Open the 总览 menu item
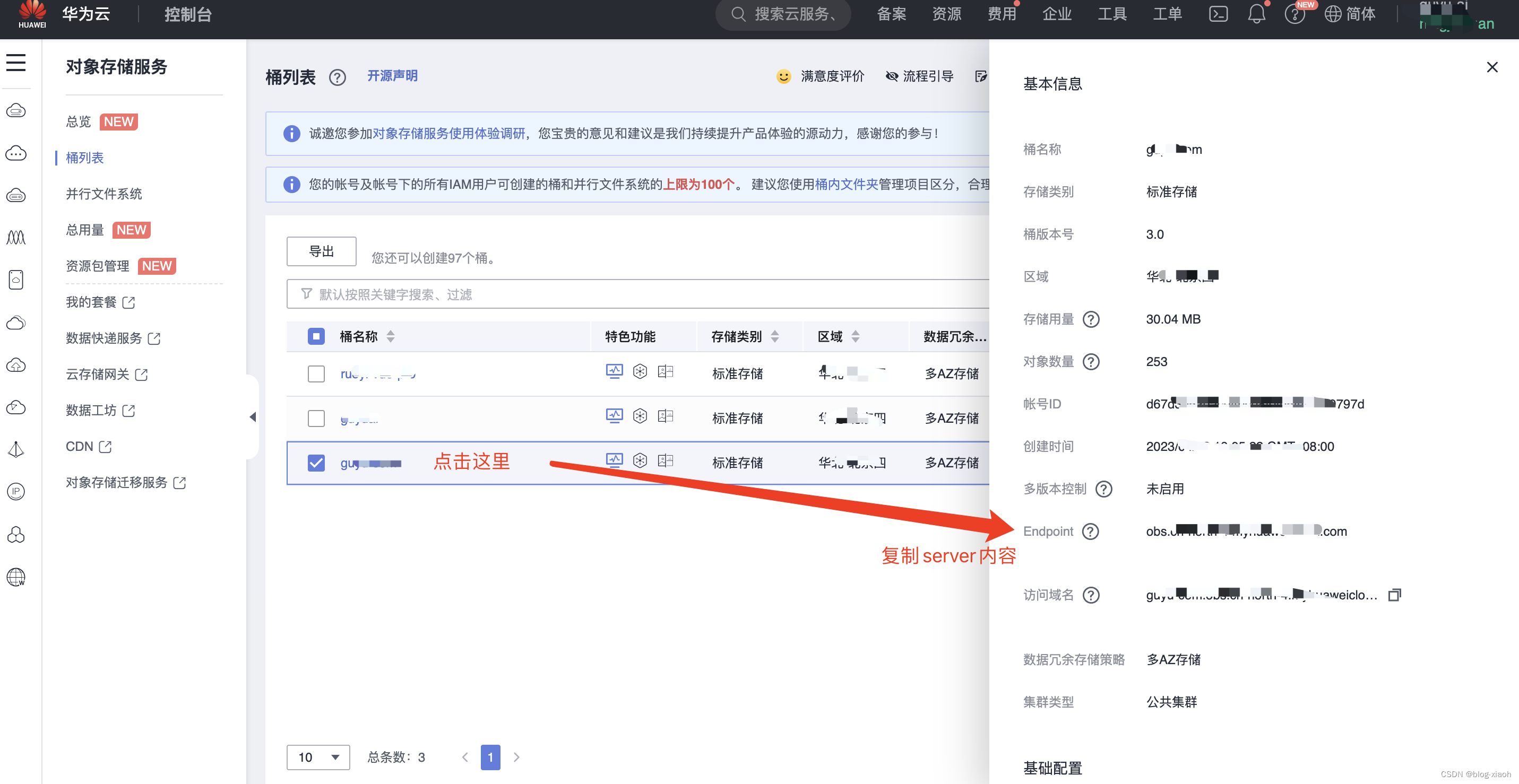 click(79, 122)
